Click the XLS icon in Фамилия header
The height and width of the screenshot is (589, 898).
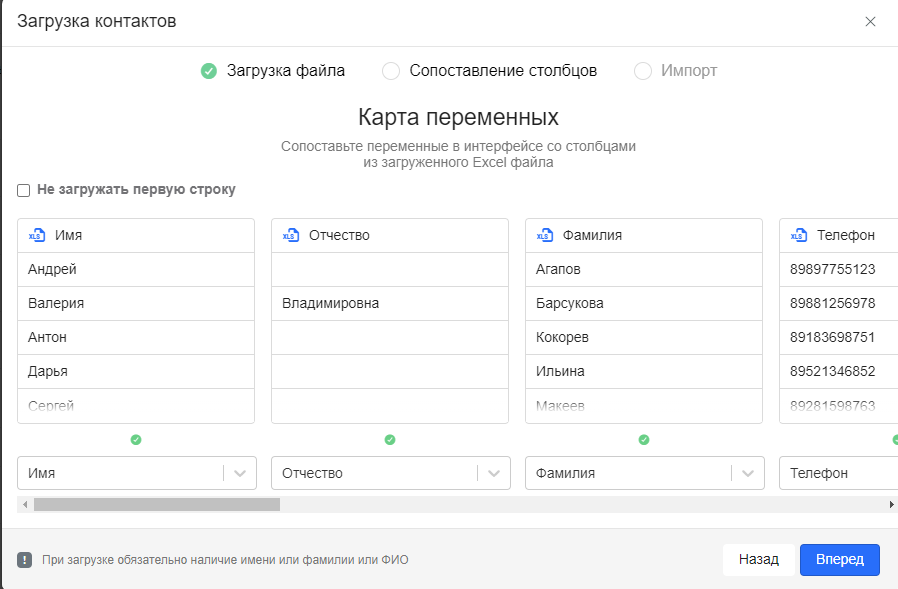(545, 236)
